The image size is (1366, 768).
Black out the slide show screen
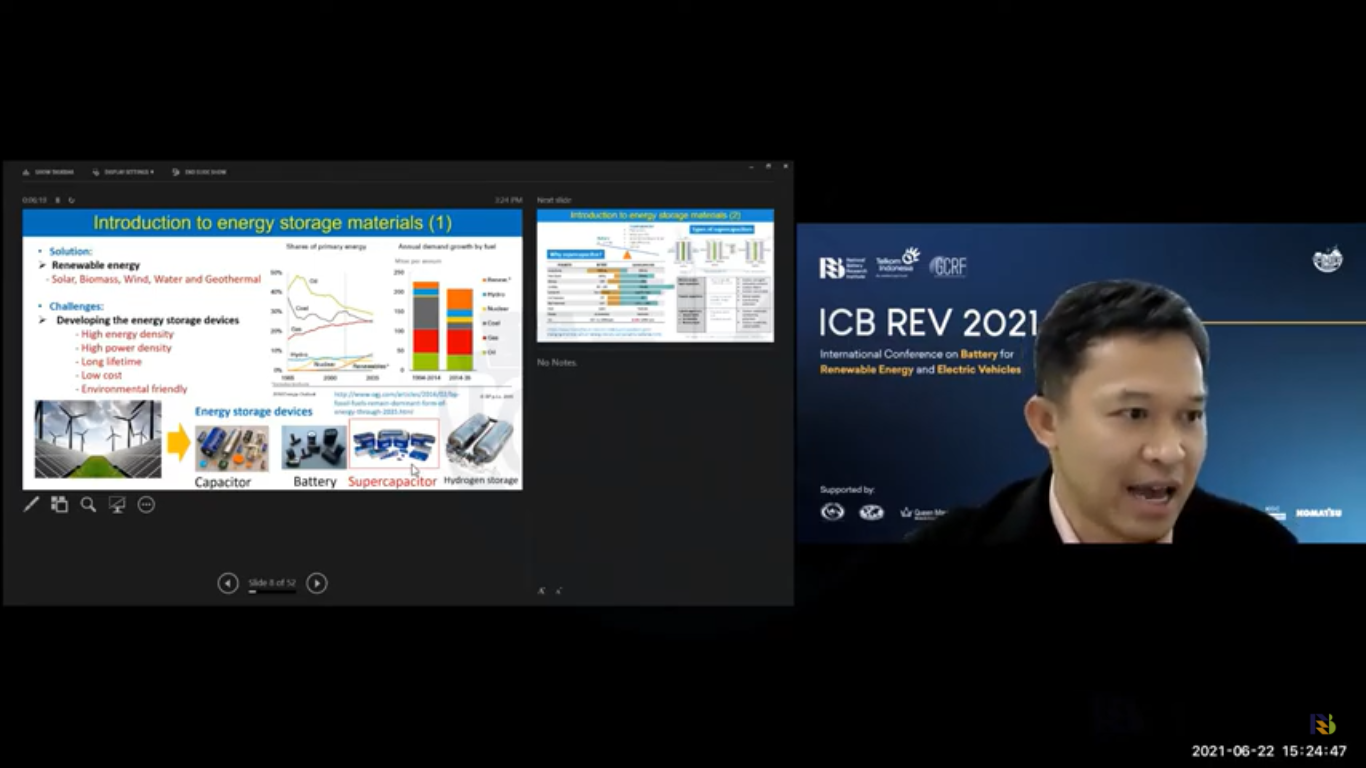point(117,505)
